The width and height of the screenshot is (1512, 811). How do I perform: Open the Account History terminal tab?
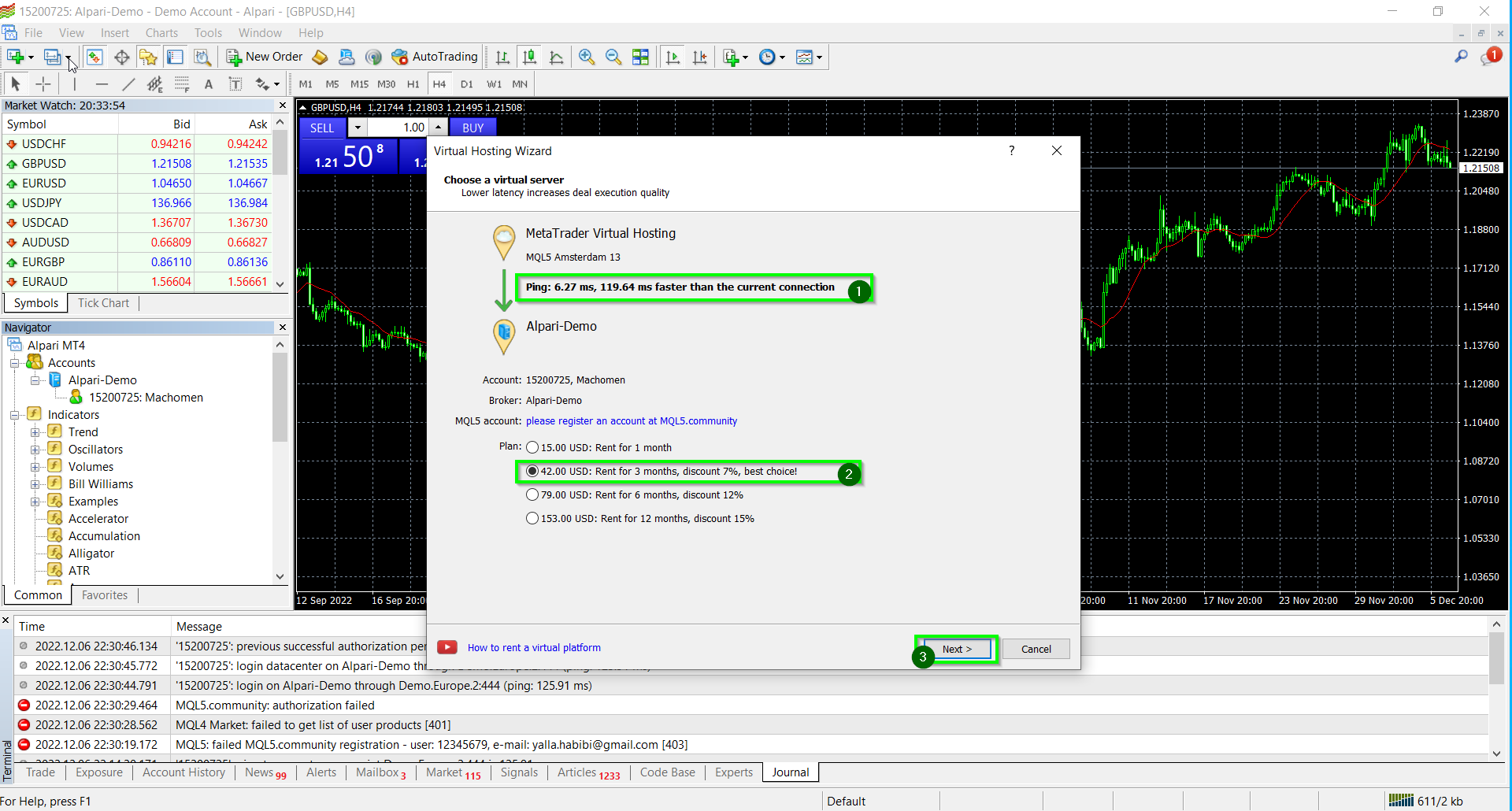click(183, 772)
